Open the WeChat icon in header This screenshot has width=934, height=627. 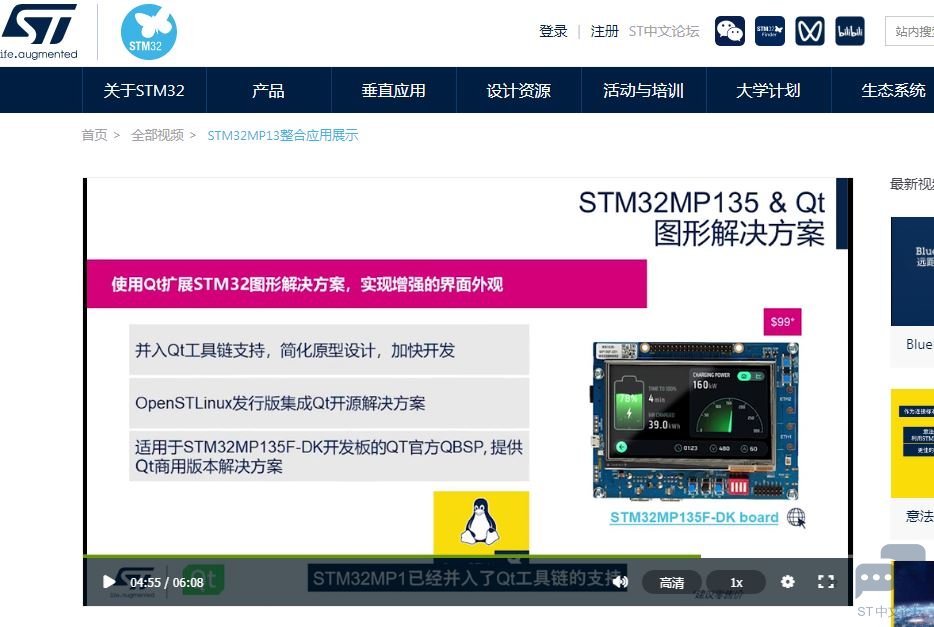coord(730,31)
